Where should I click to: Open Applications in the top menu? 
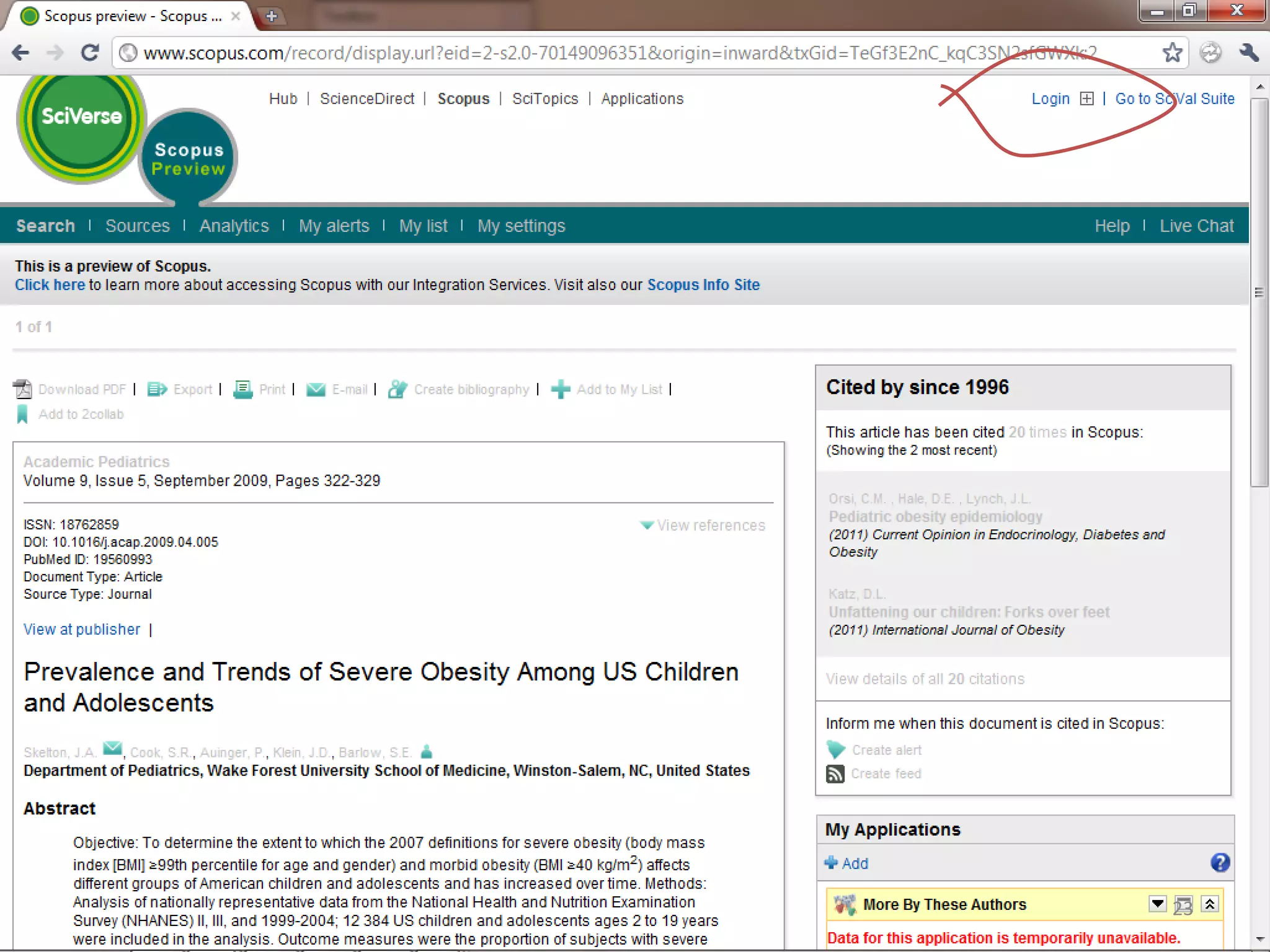642,99
